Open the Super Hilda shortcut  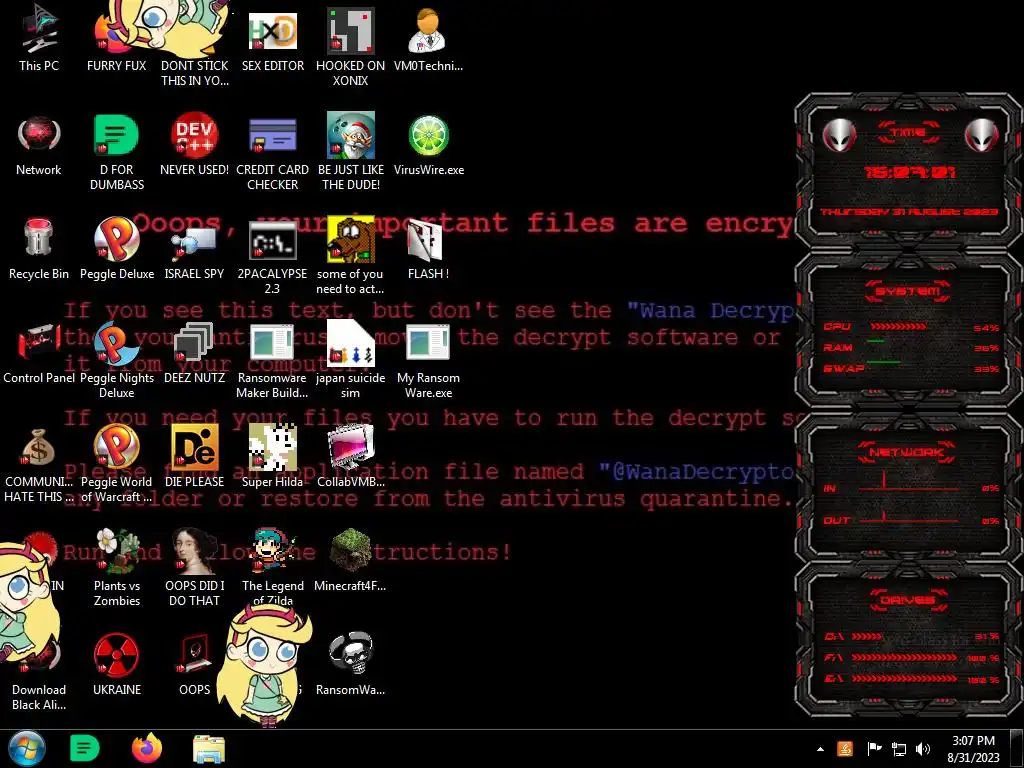[x=272, y=457]
